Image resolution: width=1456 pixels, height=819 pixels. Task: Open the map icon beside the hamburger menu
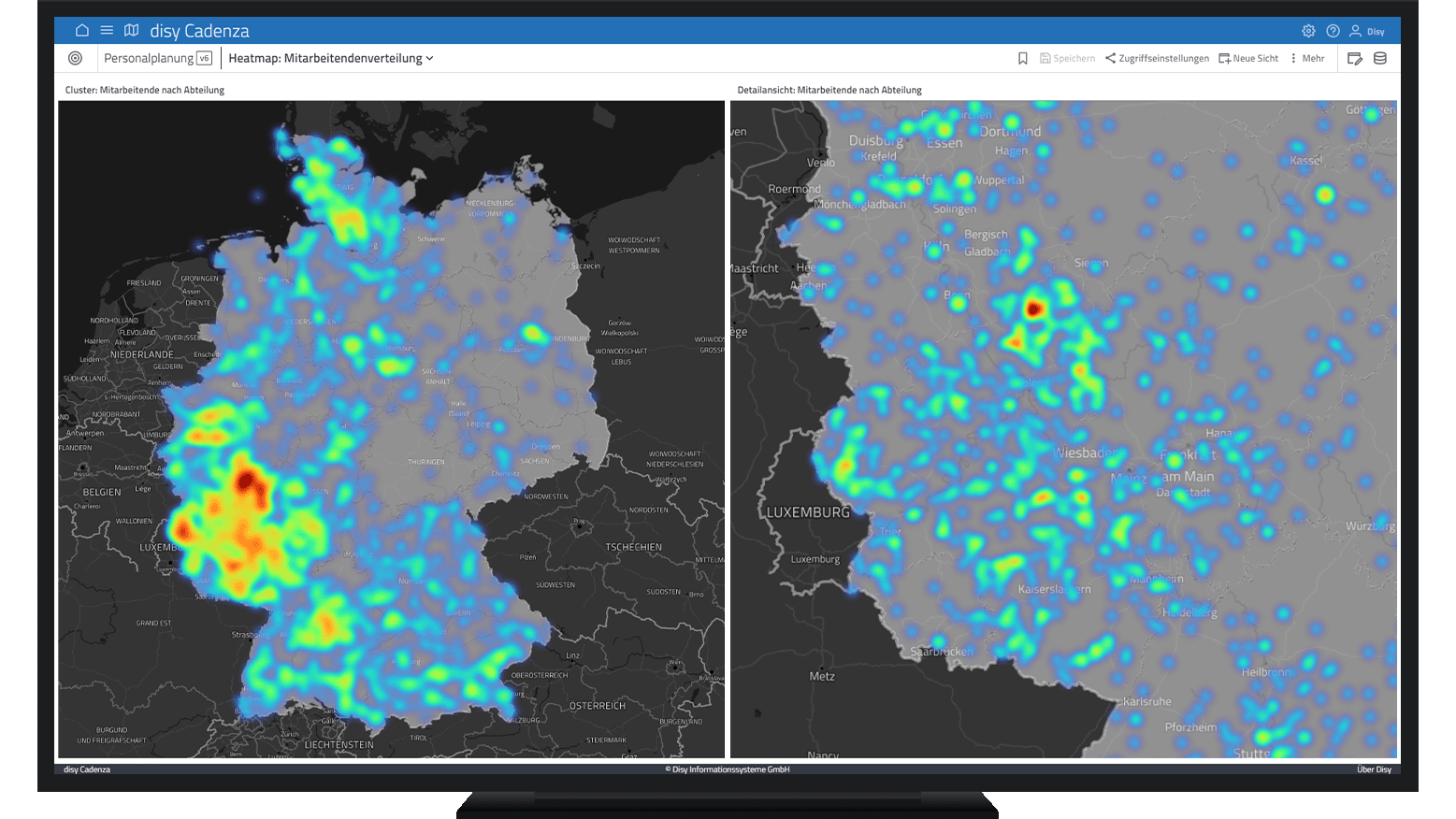(131, 30)
